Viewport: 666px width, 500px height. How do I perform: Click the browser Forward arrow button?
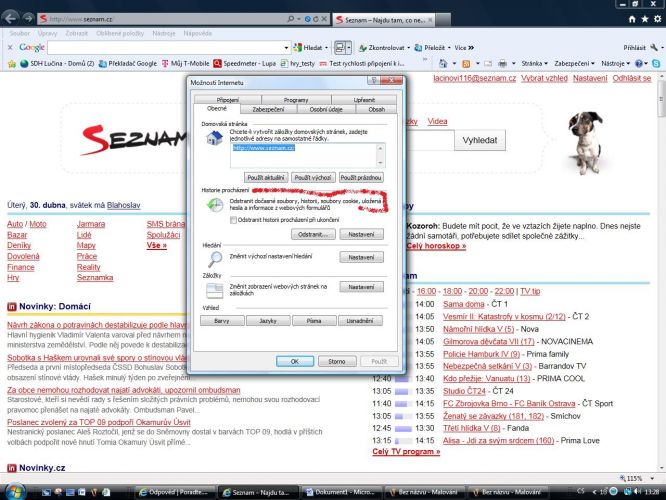click(28, 18)
